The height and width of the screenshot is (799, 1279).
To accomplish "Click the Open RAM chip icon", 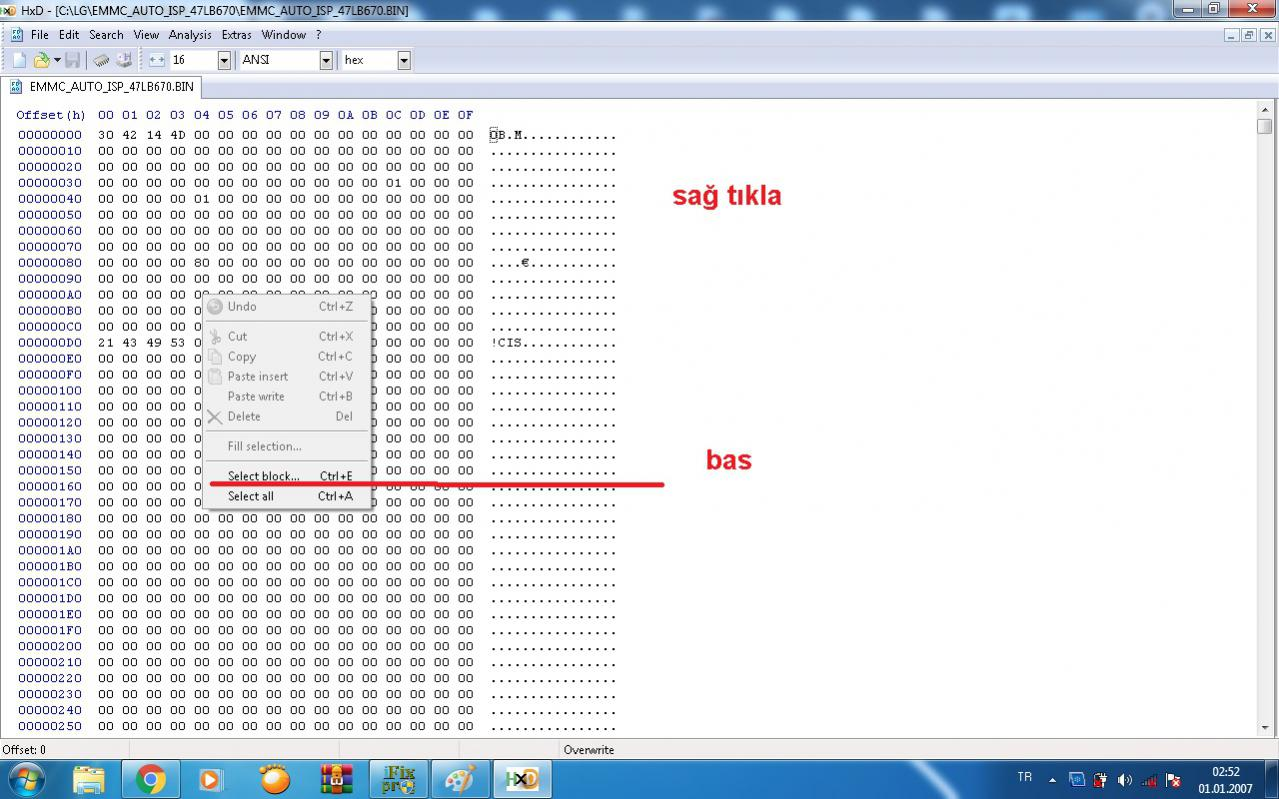I will (x=102, y=60).
